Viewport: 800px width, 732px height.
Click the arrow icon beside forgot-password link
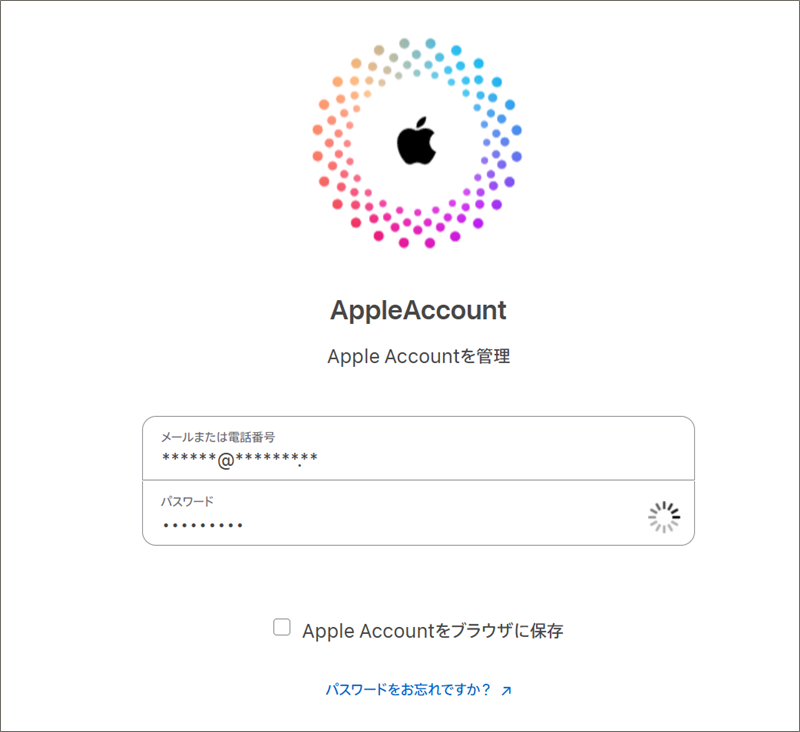coord(506,691)
